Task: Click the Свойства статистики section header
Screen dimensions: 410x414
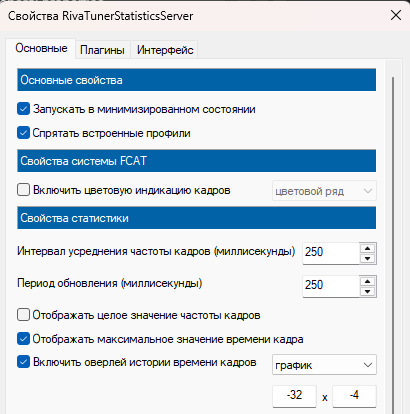Action: (197, 218)
